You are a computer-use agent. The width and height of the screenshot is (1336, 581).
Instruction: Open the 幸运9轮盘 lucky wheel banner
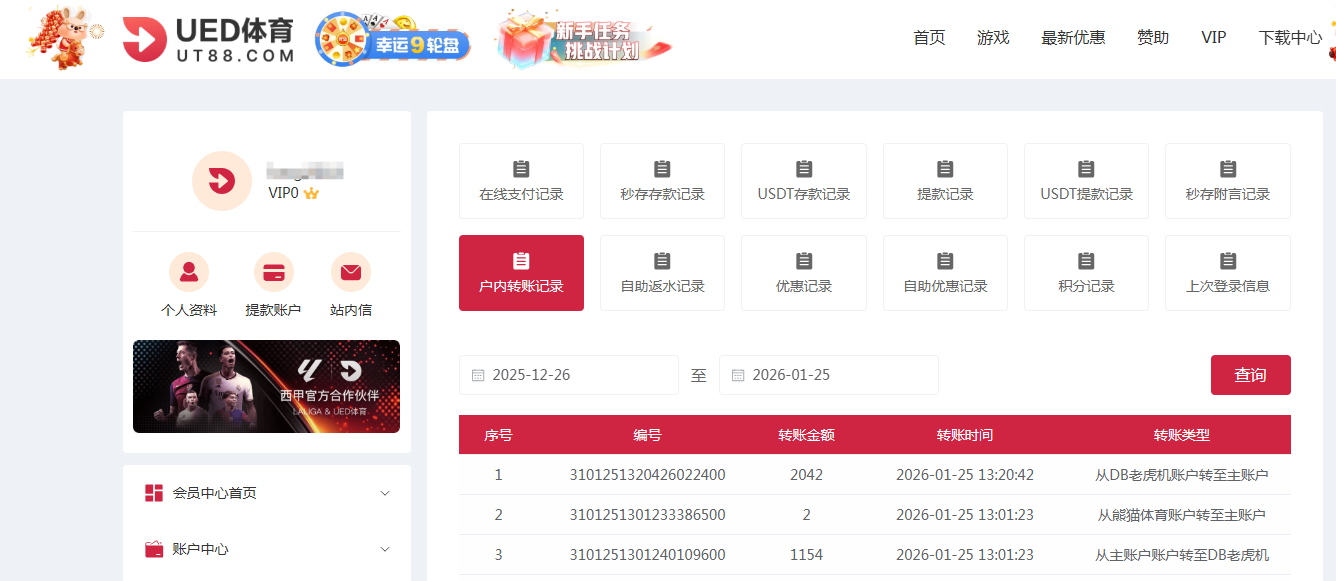[x=392, y=40]
